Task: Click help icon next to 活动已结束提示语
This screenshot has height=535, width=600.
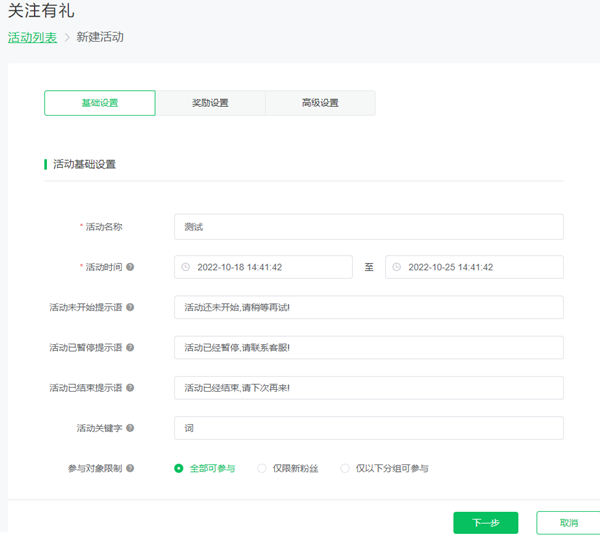Action: click(130, 388)
